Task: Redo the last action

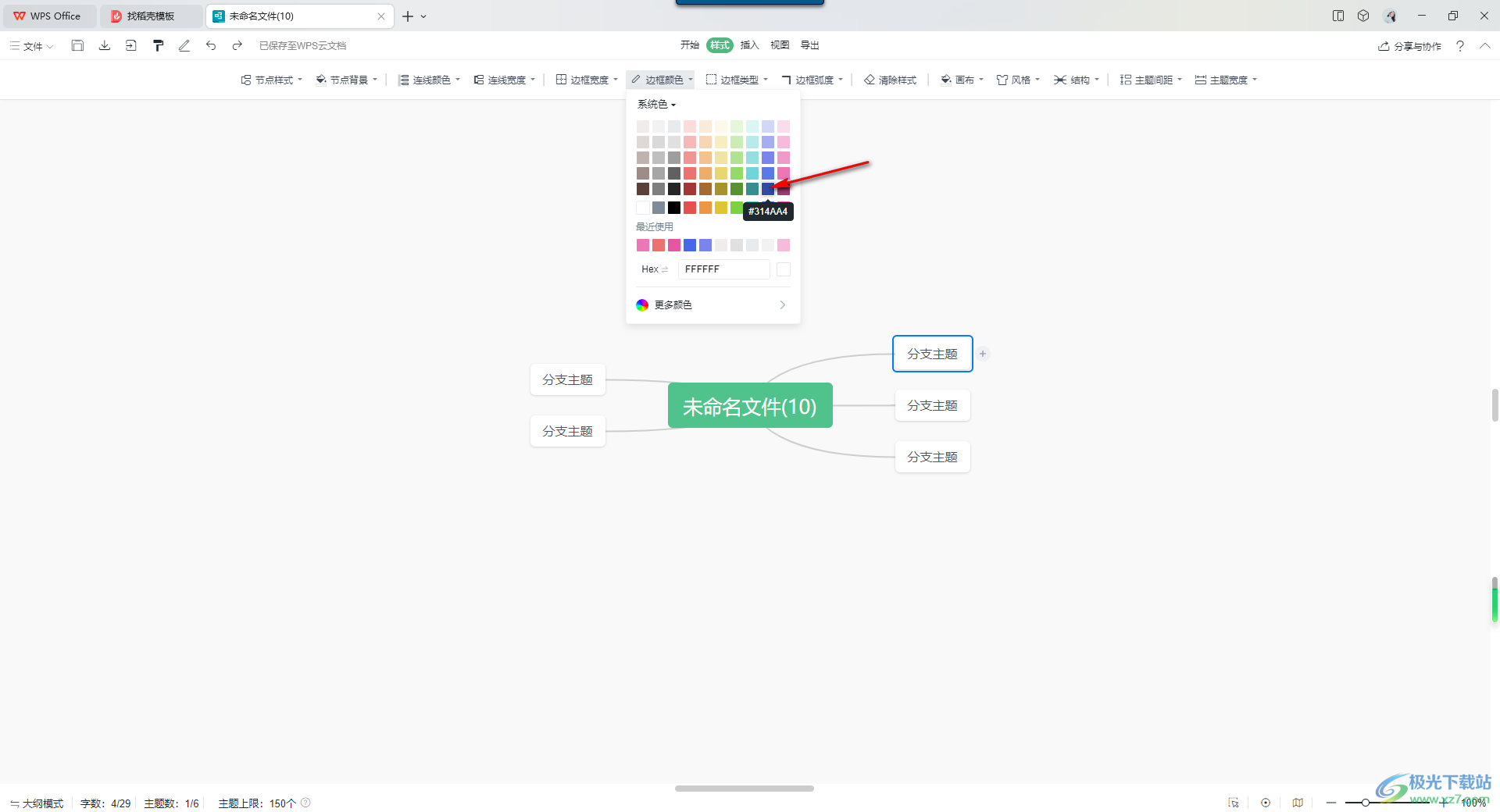Action: 237,45
